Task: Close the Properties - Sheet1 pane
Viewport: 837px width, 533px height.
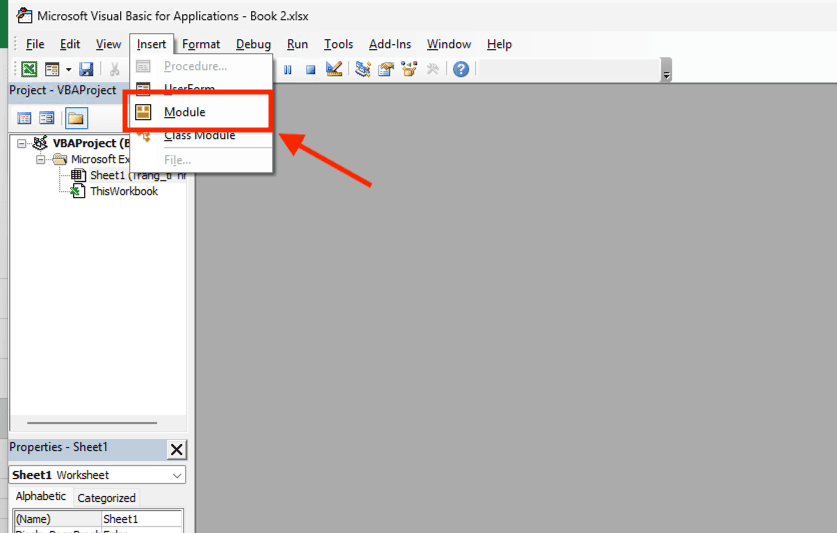Action: [177, 450]
